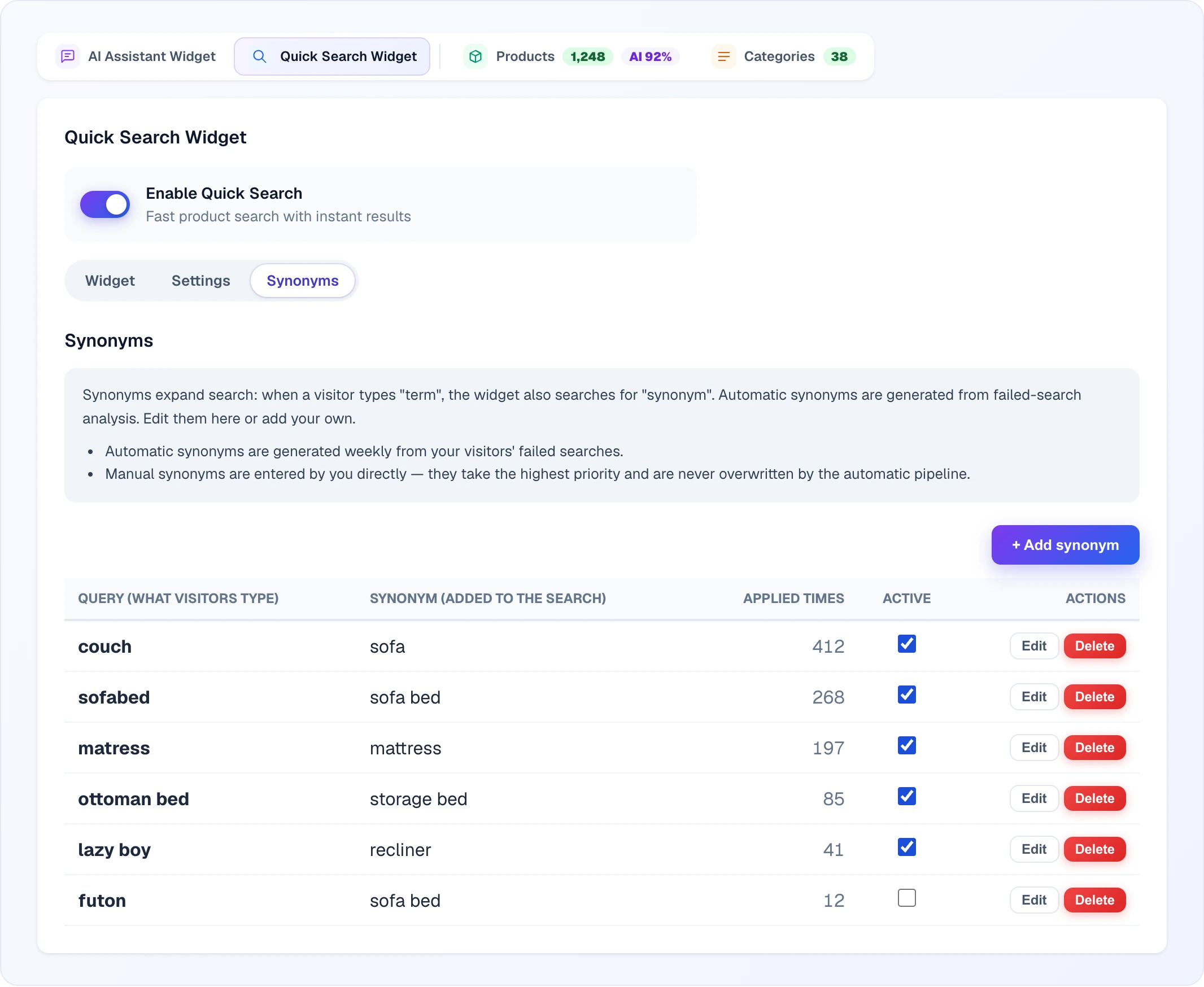Delete the matress synonym
The image size is (1204, 987).
(1094, 748)
